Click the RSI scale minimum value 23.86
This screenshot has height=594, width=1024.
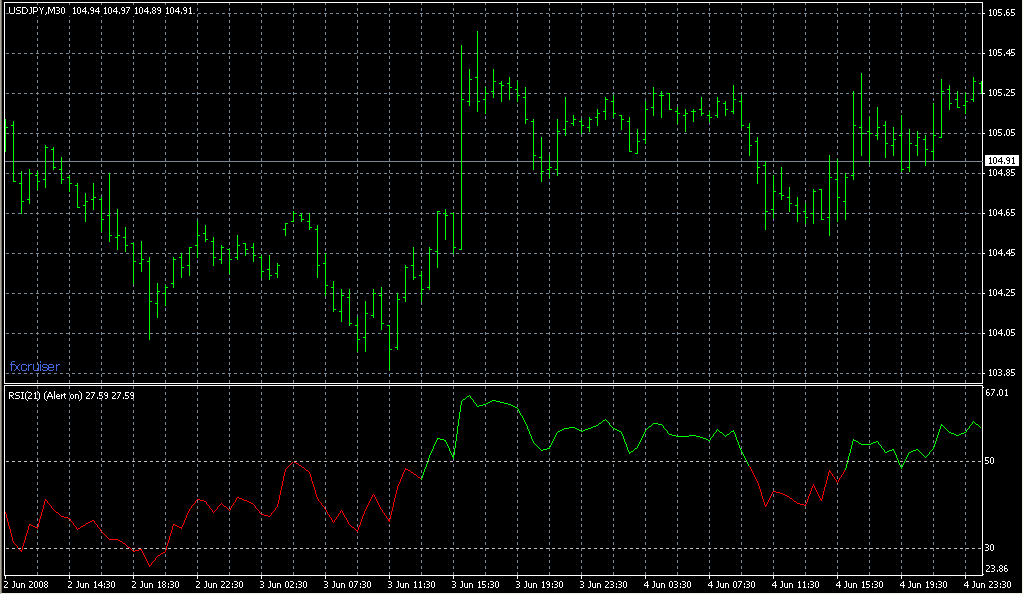(x=997, y=569)
